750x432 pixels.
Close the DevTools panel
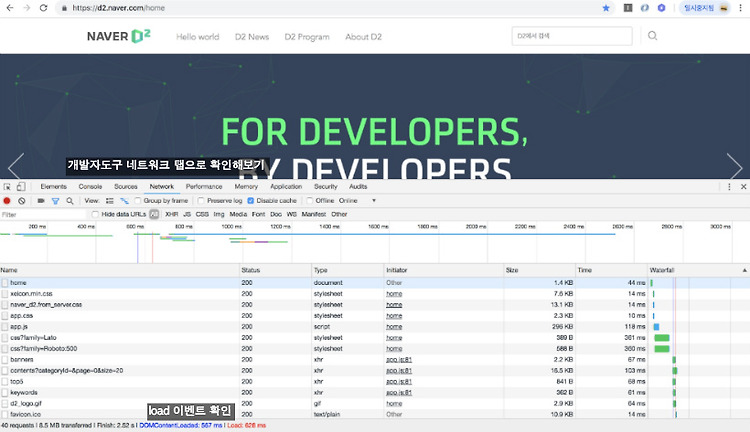pyautogui.click(x=743, y=187)
